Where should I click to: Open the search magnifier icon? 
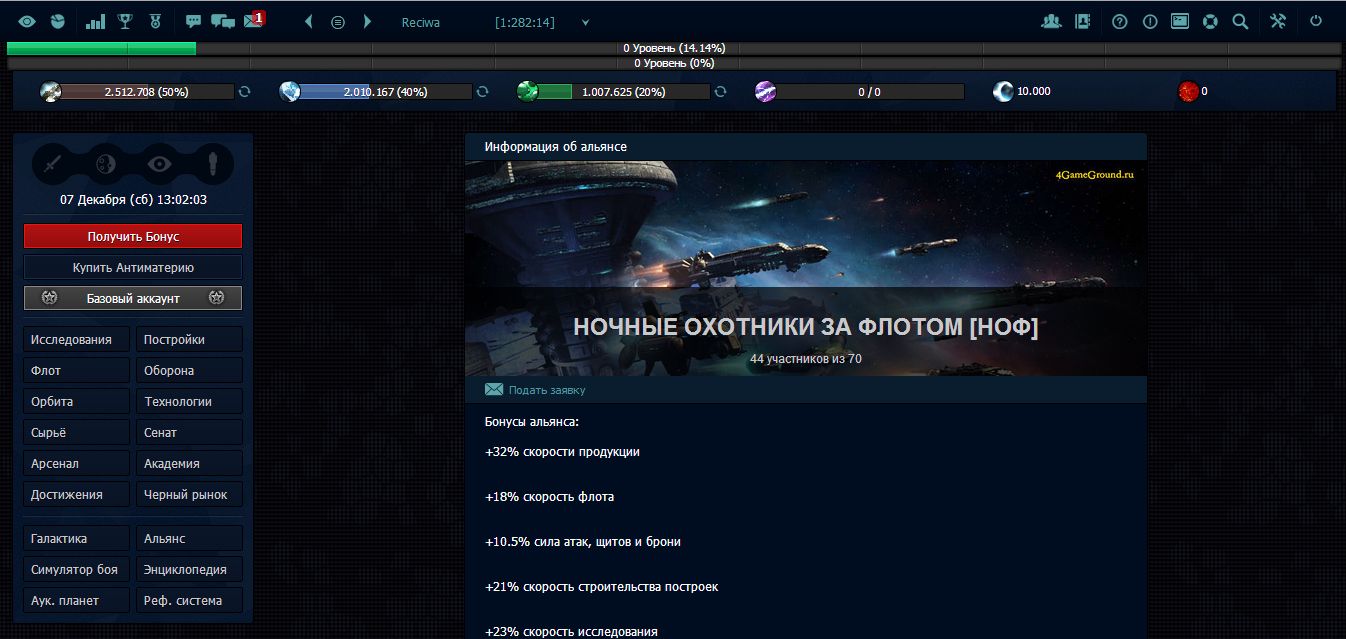pos(1240,21)
